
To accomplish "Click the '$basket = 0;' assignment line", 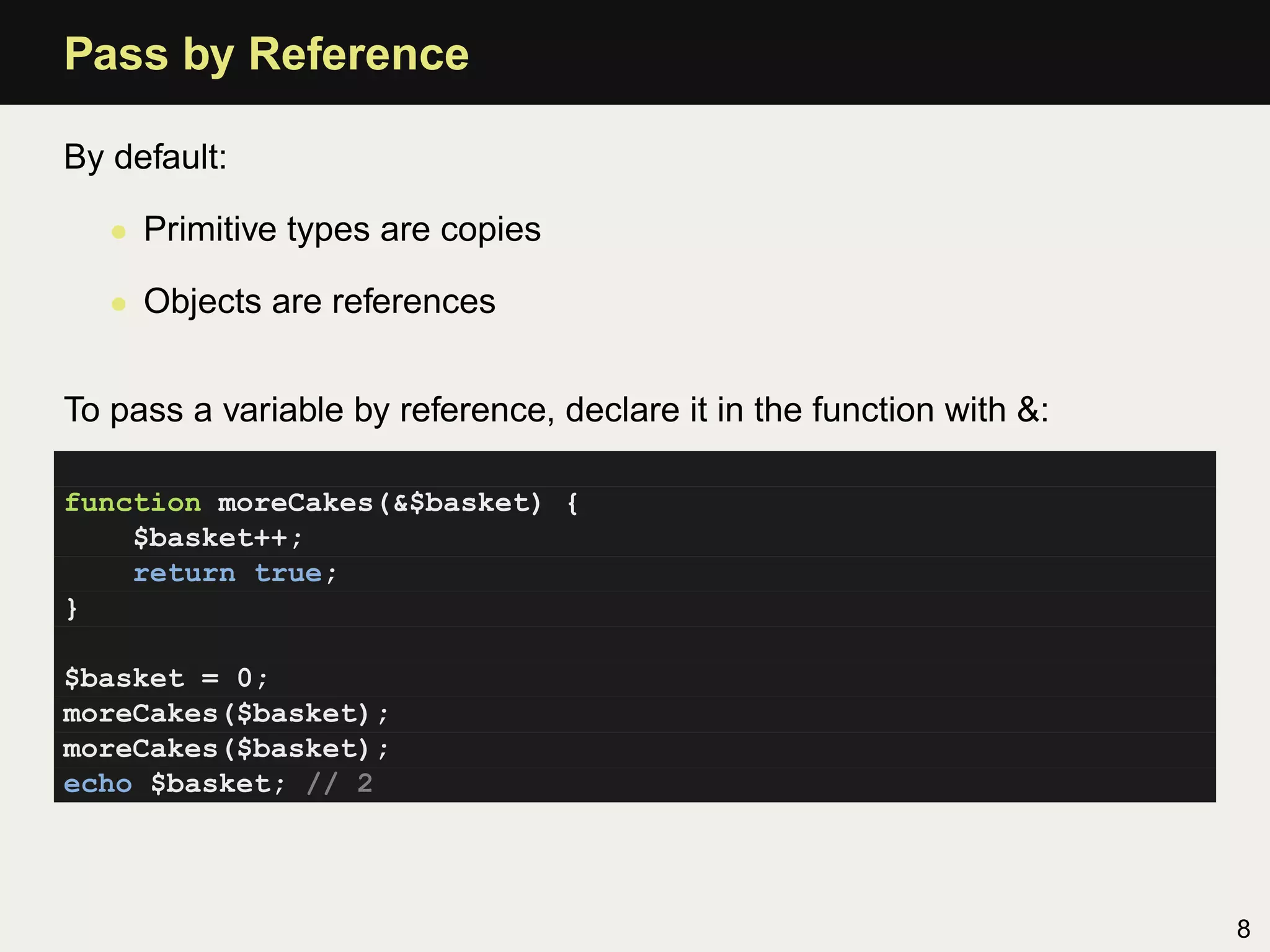I will [166, 679].
